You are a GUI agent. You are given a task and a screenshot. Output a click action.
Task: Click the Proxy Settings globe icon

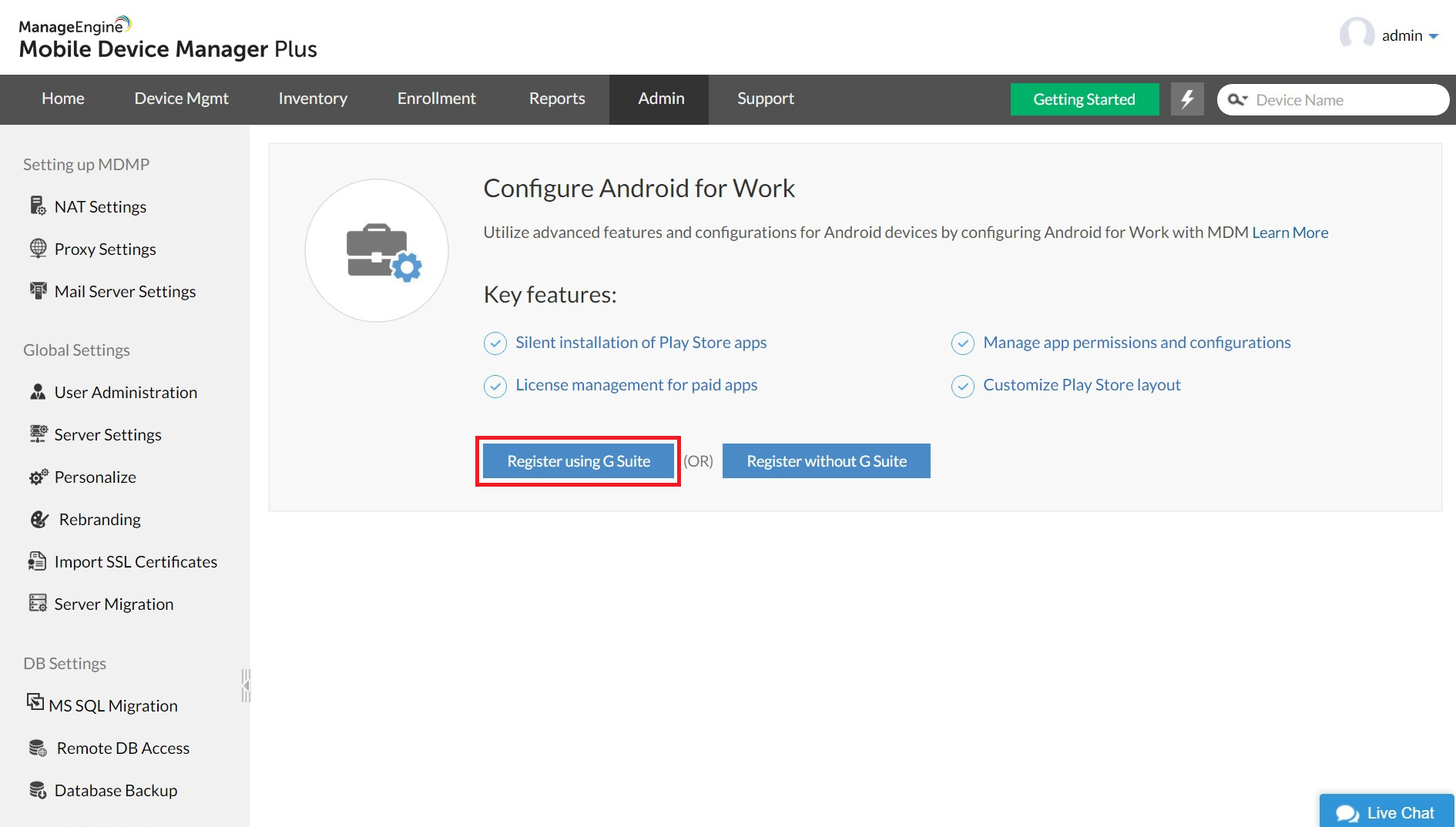[x=38, y=248]
